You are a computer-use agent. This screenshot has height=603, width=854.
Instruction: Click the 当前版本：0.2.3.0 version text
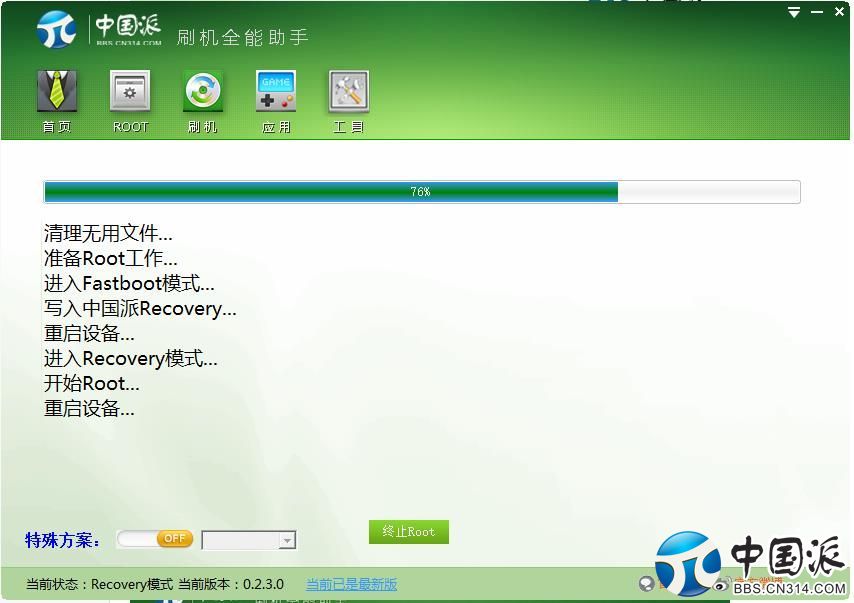pos(231,584)
